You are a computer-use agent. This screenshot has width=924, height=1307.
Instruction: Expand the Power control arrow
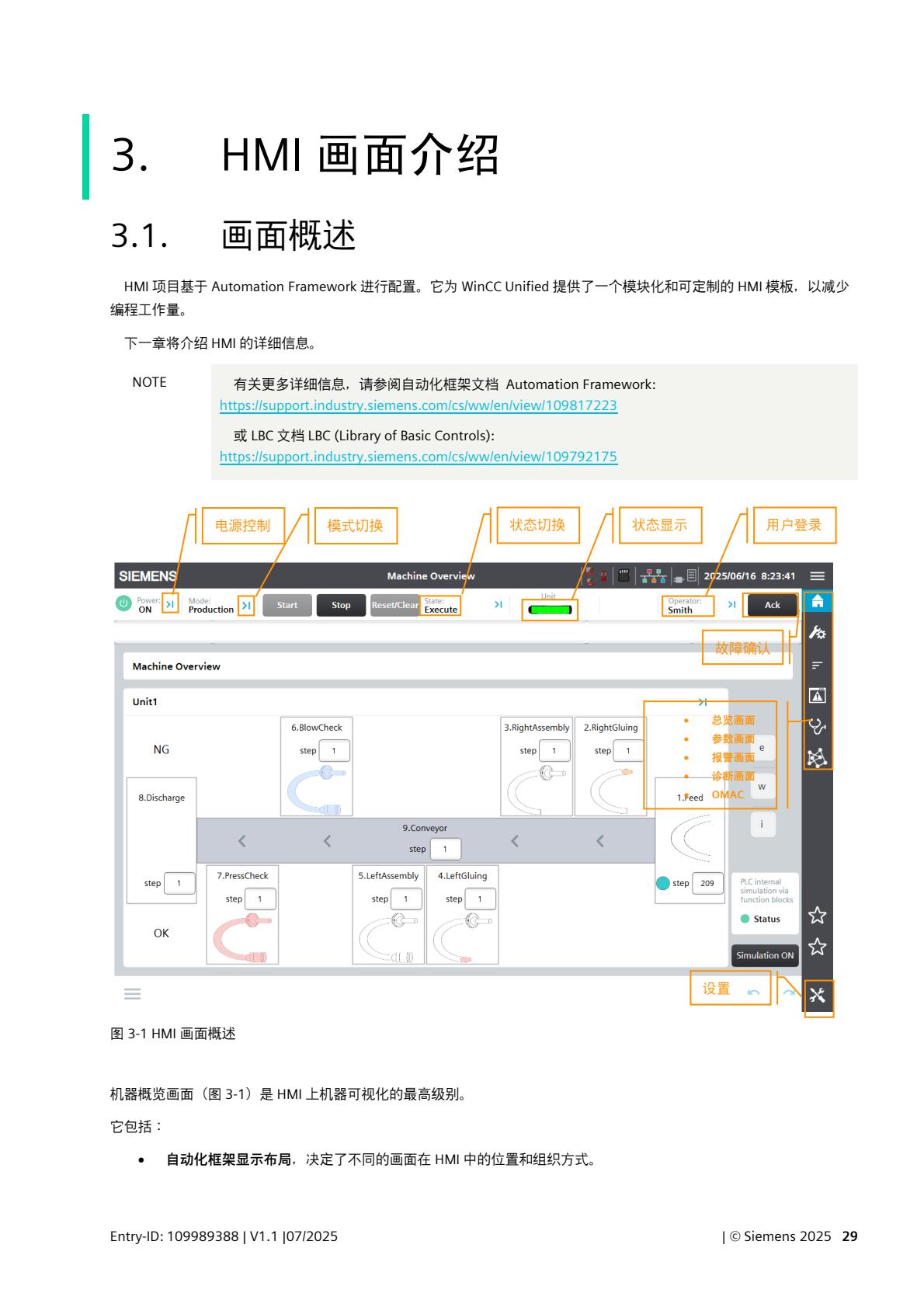pyautogui.click(x=170, y=604)
